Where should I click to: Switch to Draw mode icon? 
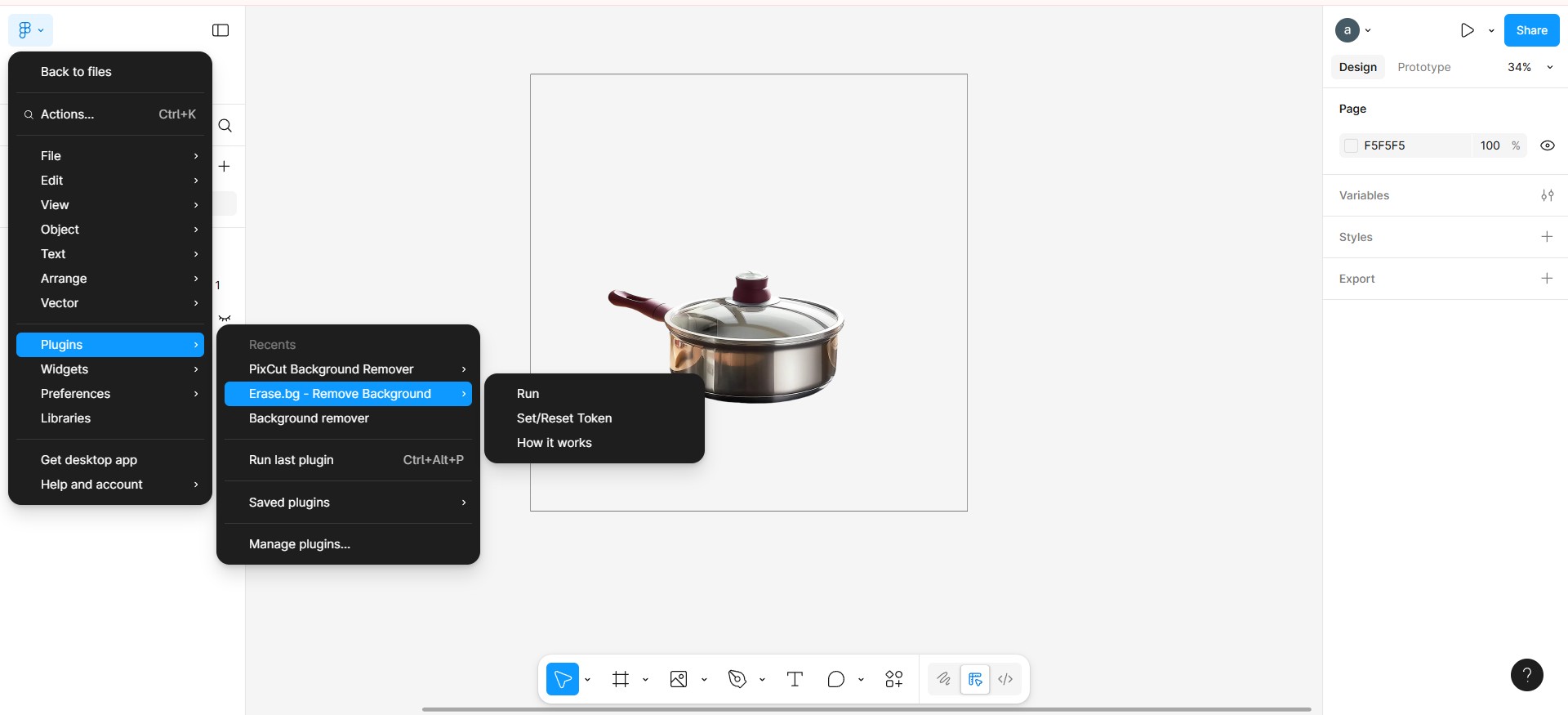(944, 679)
